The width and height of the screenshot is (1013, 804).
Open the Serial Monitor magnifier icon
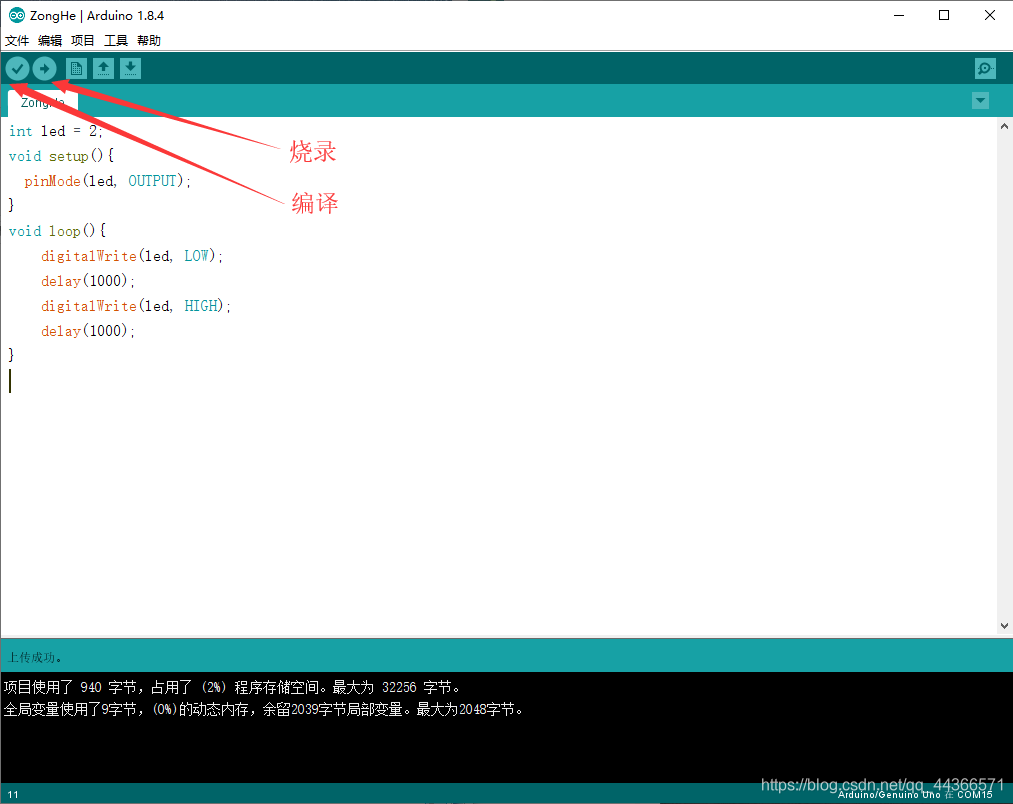coord(985,69)
